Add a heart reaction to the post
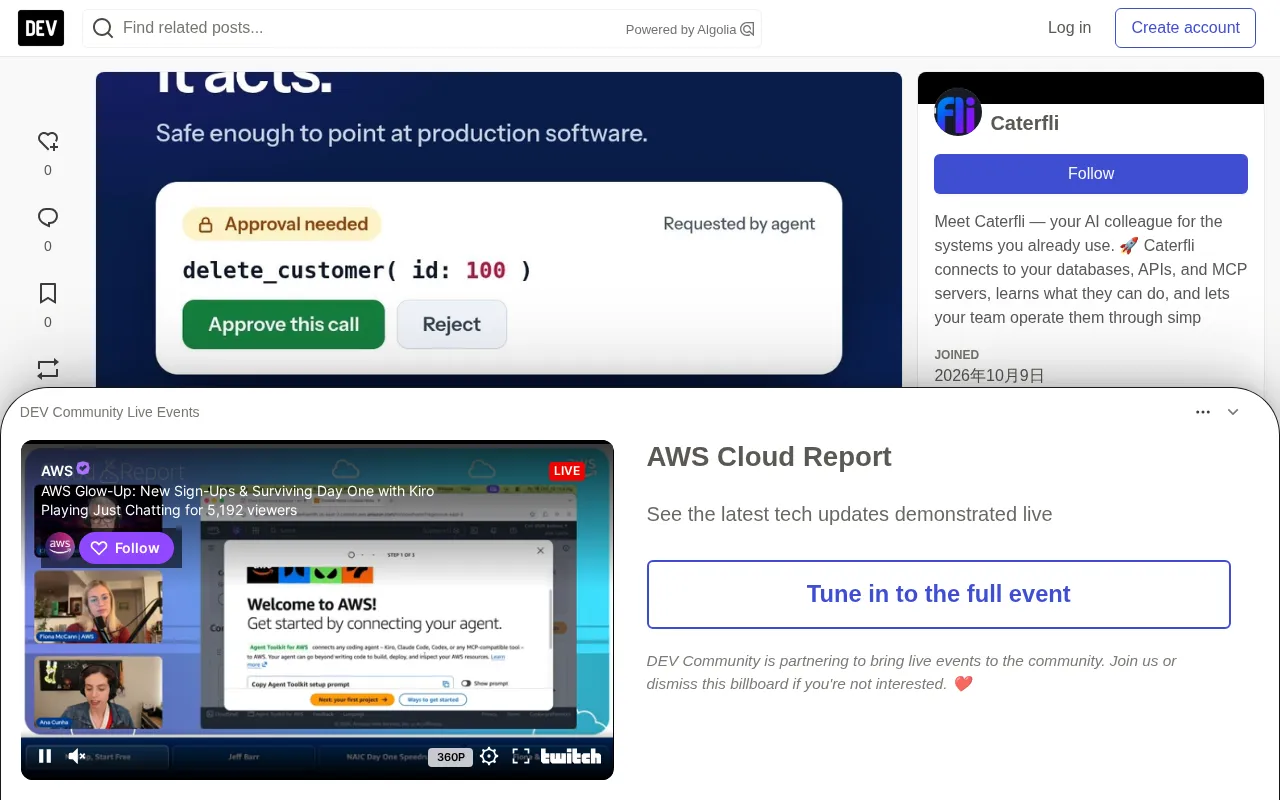 point(48,141)
